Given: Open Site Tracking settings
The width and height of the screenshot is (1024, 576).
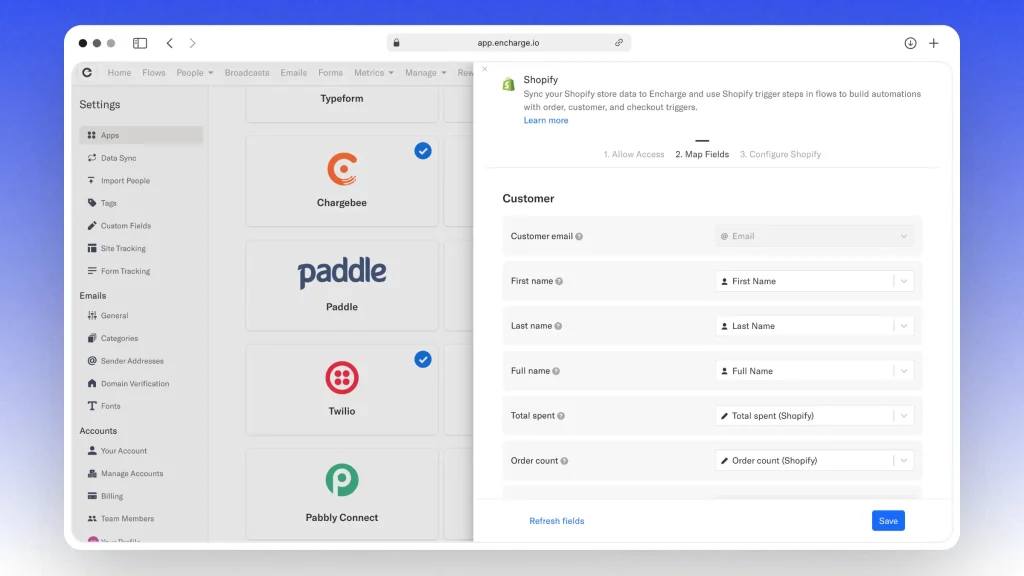Looking at the screenshot, I should click(92, 248).
